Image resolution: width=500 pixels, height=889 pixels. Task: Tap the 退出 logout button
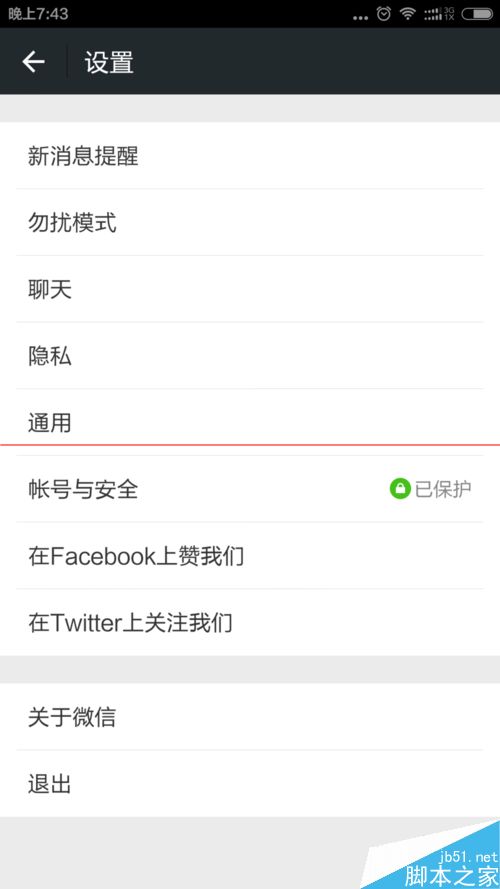click(x=250, y=784)
